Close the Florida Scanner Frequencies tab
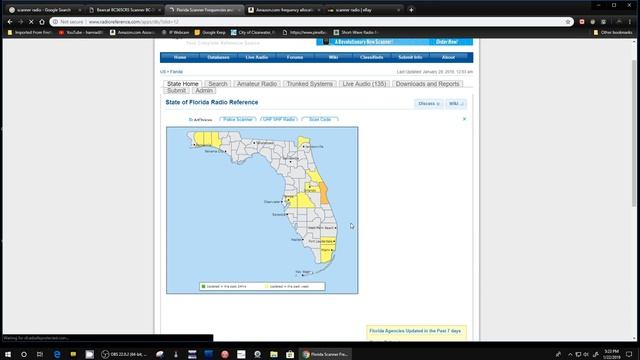Viewport: 640px width, 360px height. (239, 10)
